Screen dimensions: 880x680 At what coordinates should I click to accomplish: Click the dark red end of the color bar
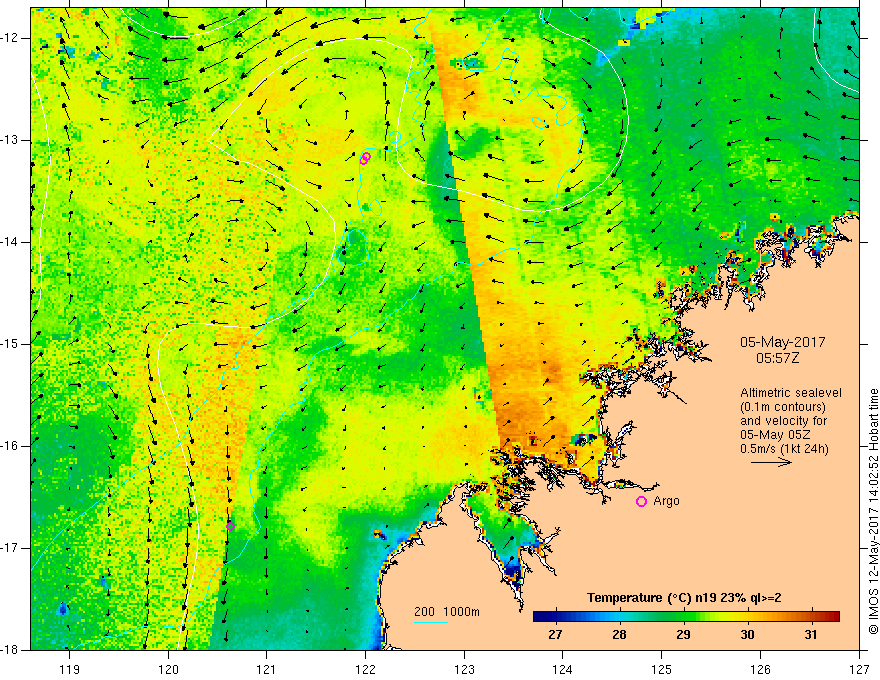click(x=833, y=616)
